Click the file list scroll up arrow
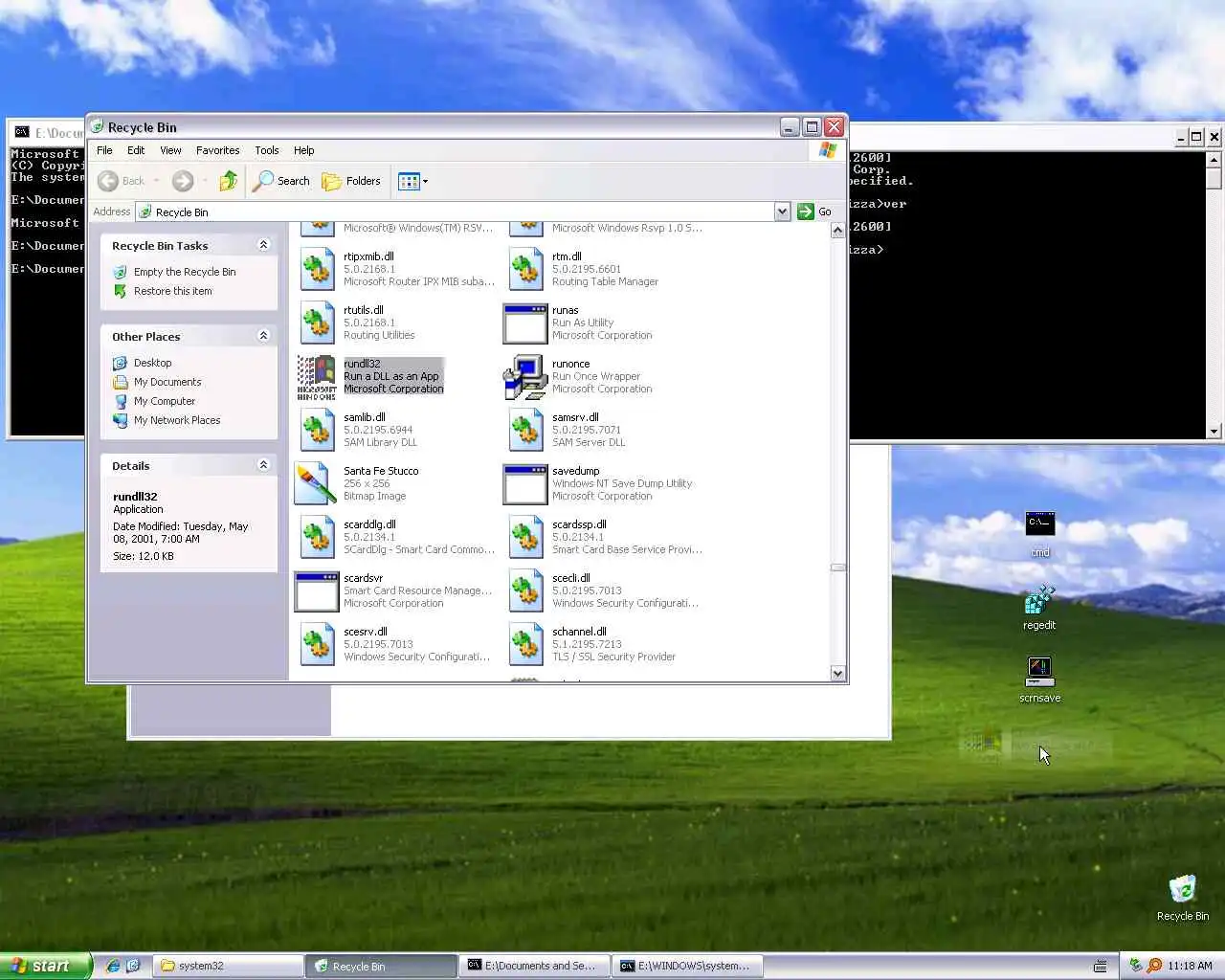The width and height of the screenshot is (1225, 980). (x=837, y=230)
